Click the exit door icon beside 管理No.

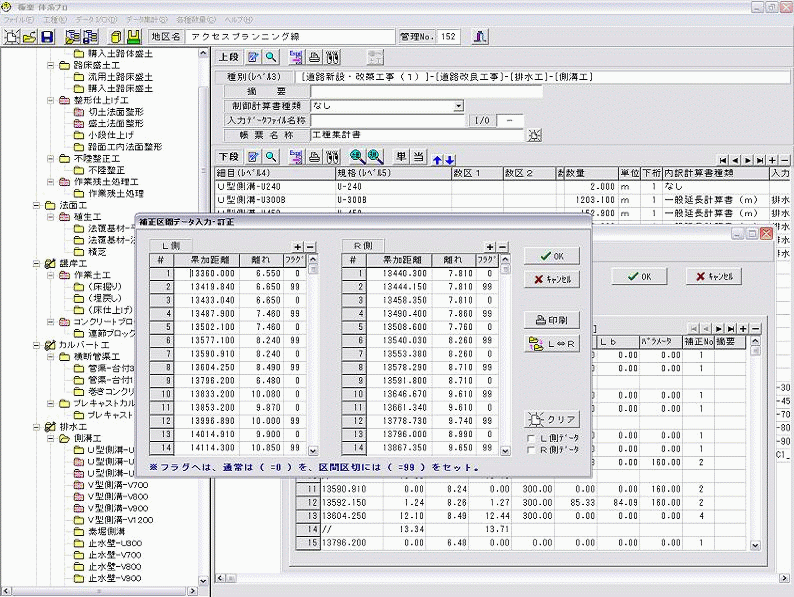[480, 37]
